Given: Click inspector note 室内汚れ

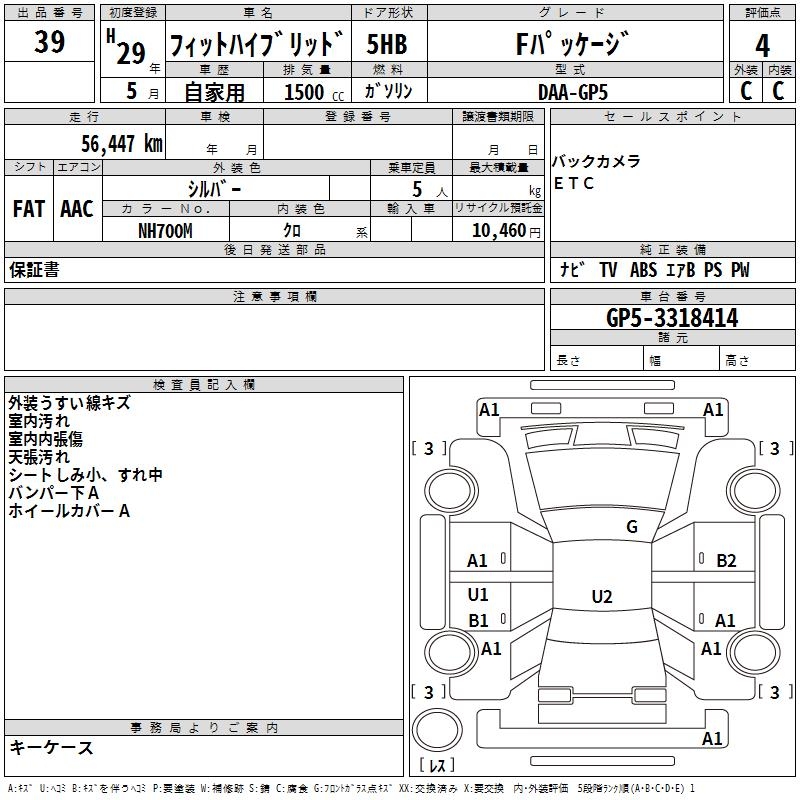Looking at the screenshot, I should [x=39, y=421].
